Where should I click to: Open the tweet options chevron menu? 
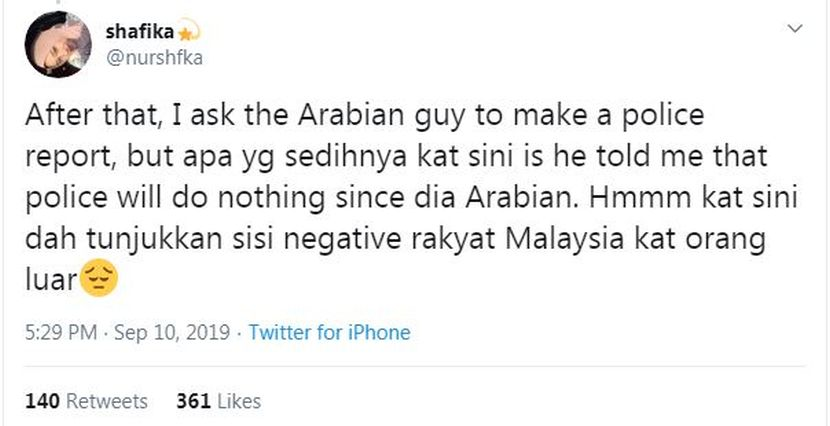tap(795, 29)
